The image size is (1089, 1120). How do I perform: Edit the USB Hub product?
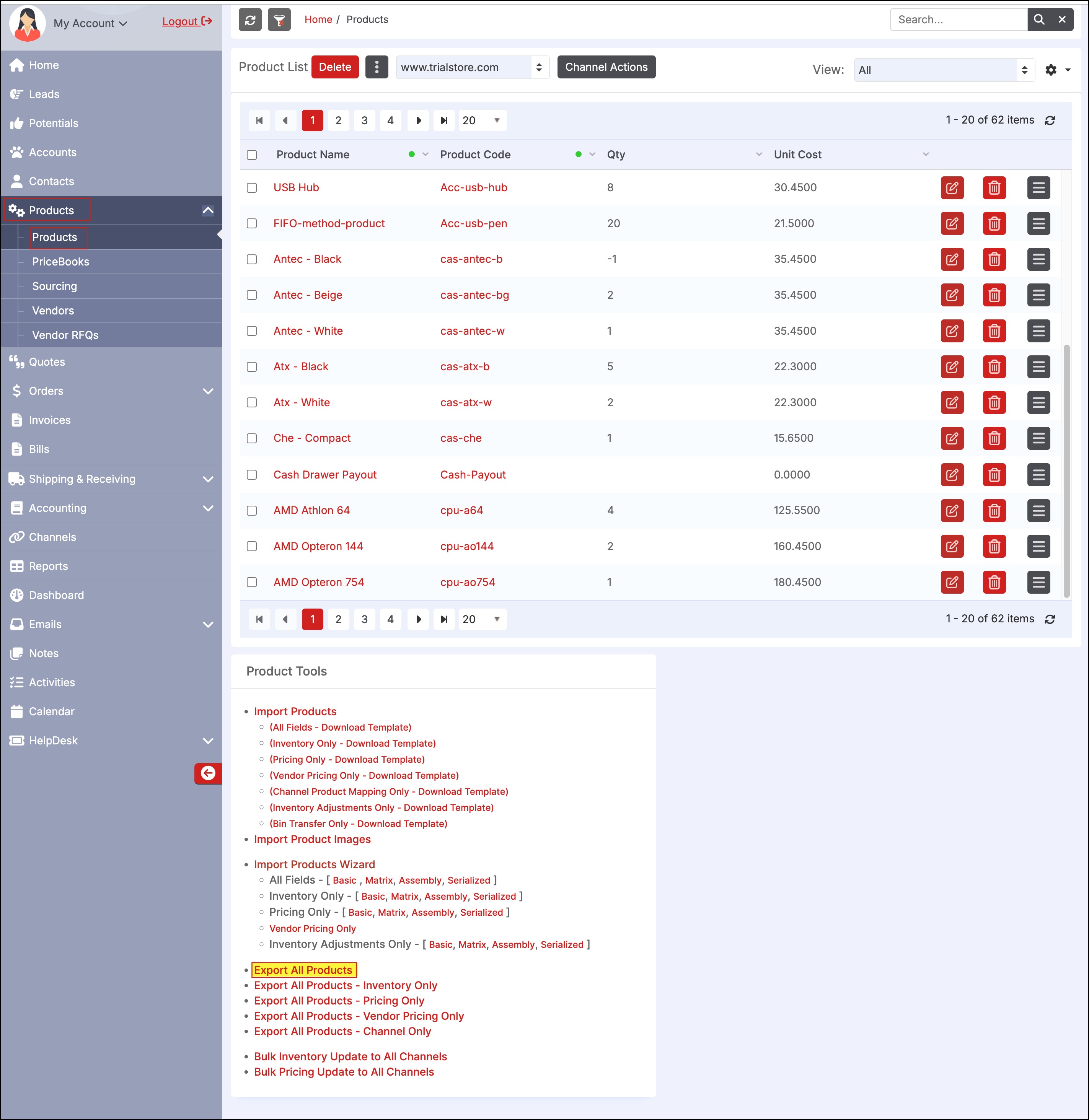952,187
